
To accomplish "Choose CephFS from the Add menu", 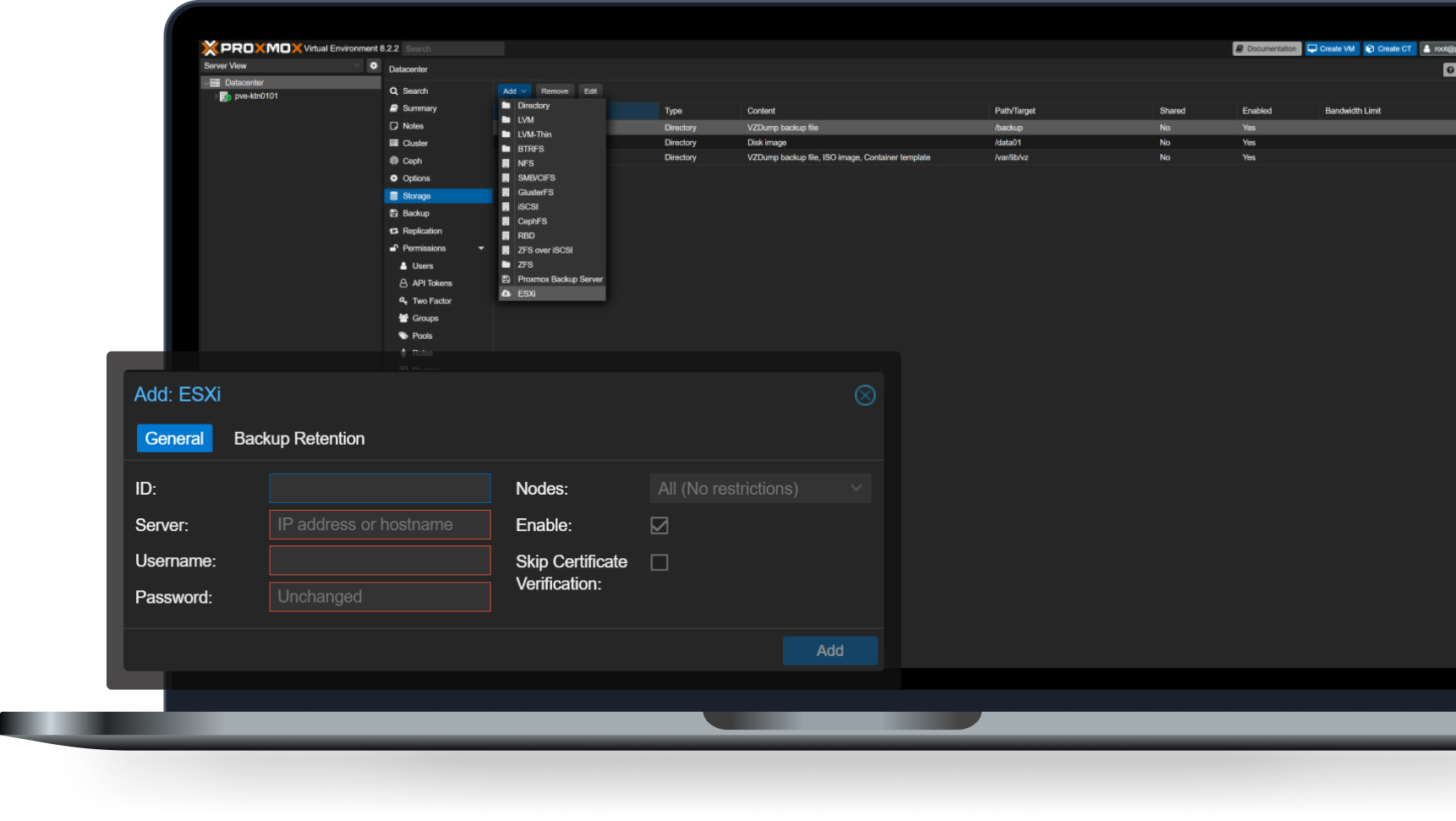I will (552, 221).
